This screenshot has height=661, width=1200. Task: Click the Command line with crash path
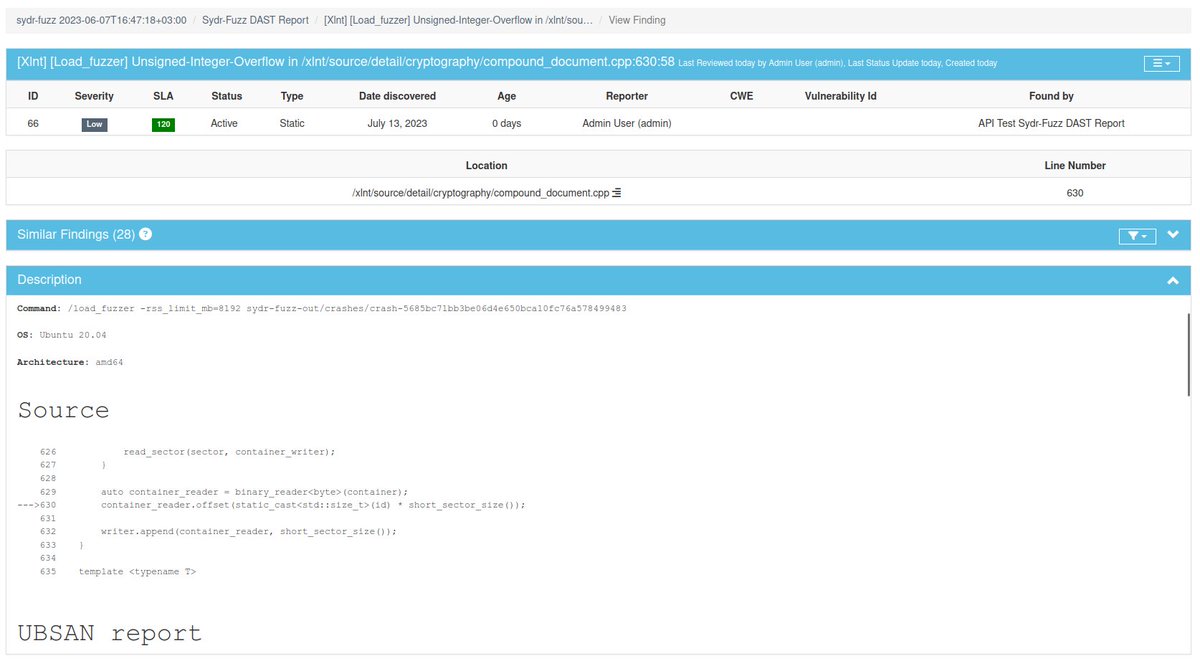pyautogui.click(x=322, y=308)
